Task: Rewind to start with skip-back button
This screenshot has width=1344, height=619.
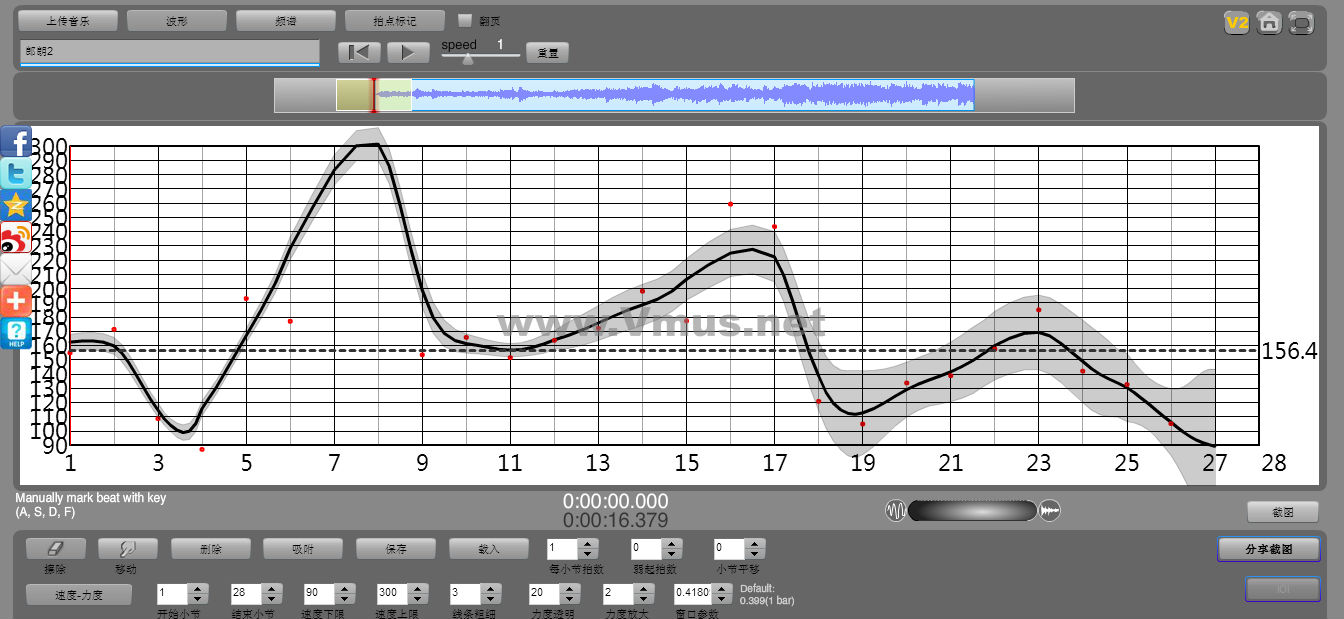Action: pos(359,52)
